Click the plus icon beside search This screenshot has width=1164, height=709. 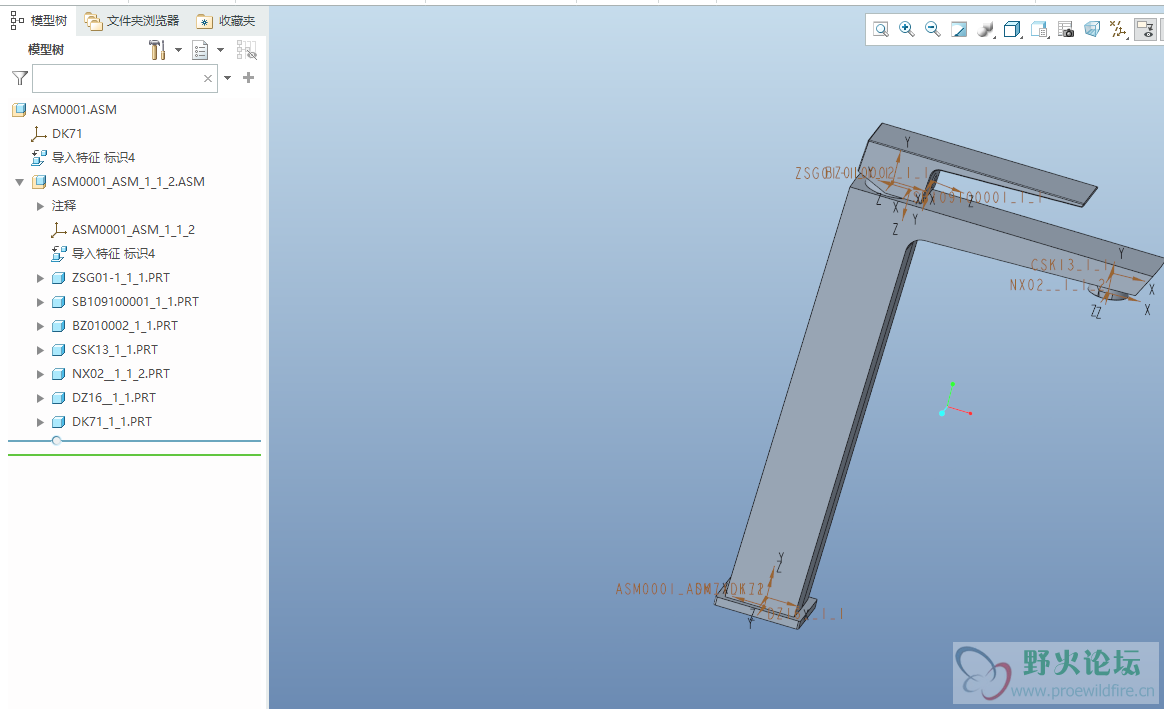coord(249,77)
